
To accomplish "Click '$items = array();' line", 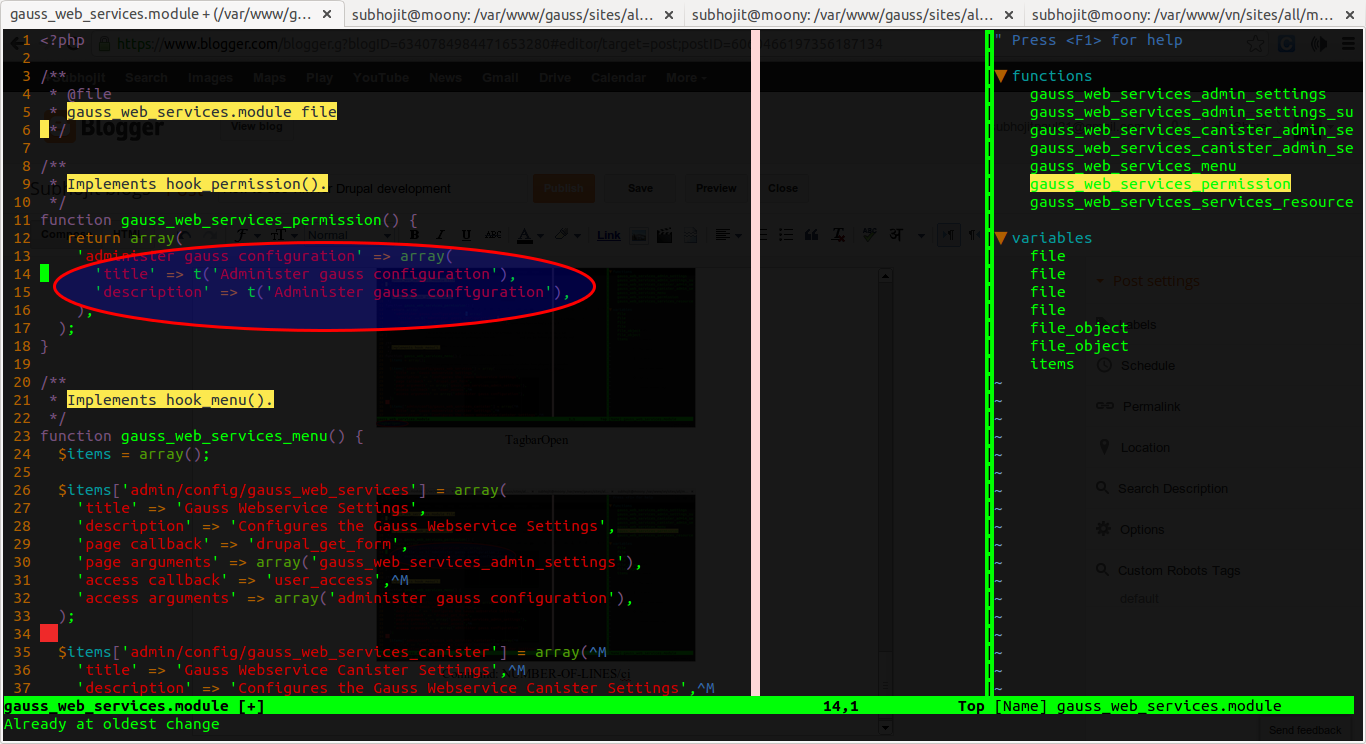I will tap(134, 454).
